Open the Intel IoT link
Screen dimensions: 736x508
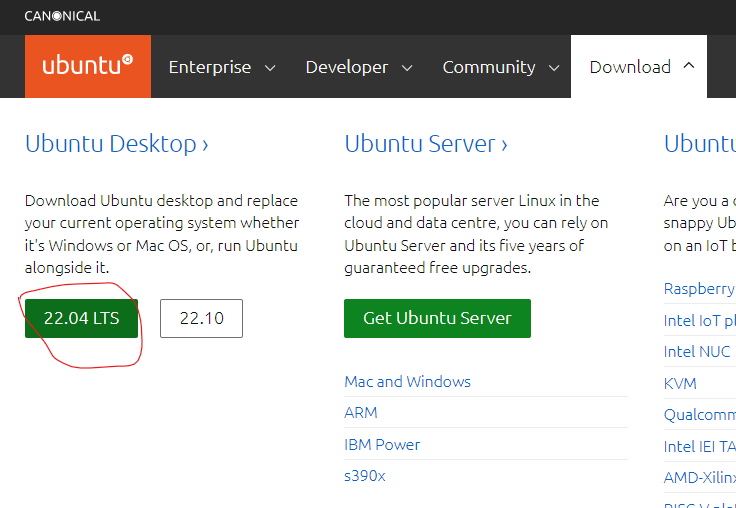699,321
